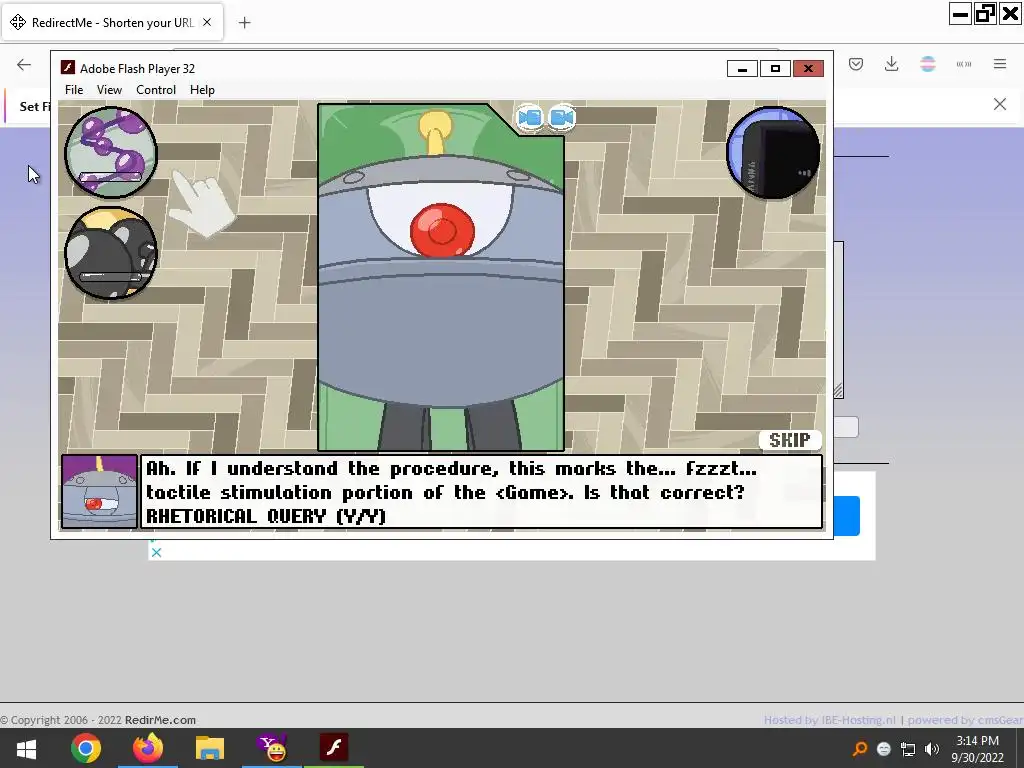This screenshot has width=1024, height=768.
Task: Click the robot portrait beside the dialogue
Action: coord(99,492)
